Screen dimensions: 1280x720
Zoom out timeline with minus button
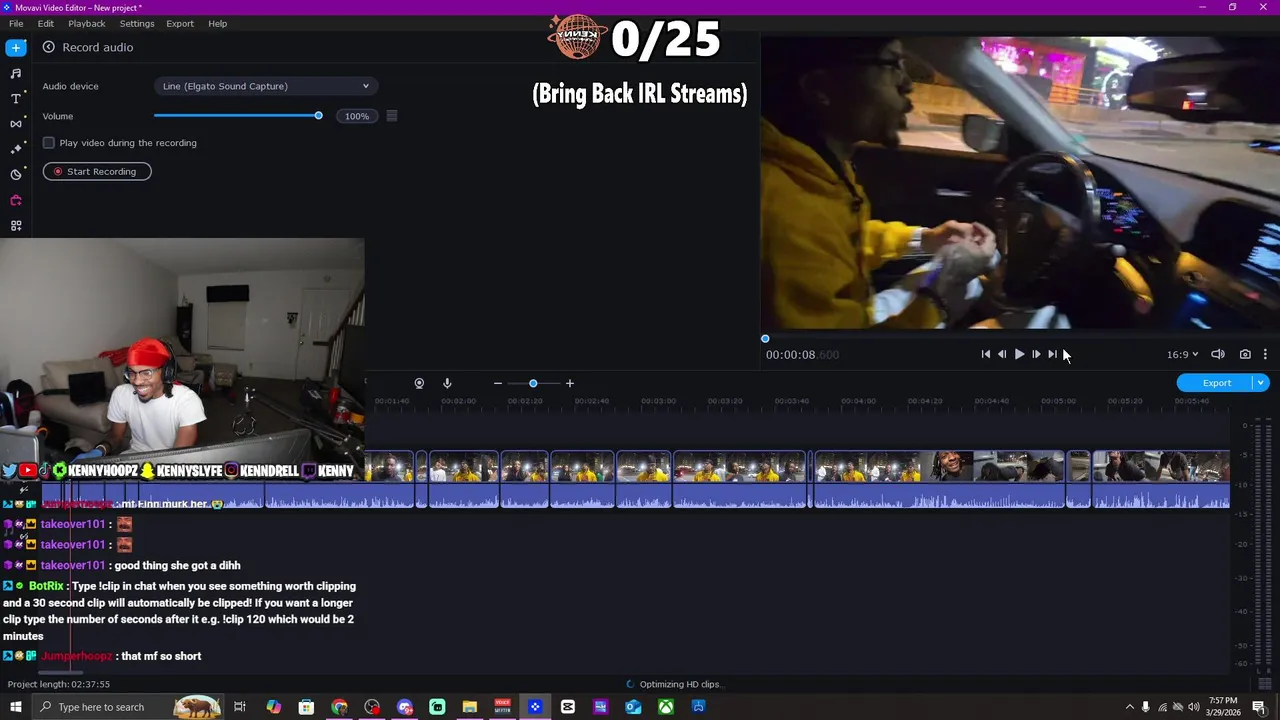(x=497, y=383)
